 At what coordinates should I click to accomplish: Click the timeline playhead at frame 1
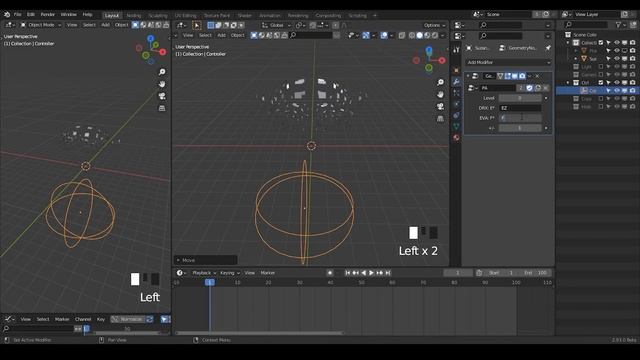pyautogui.click(x=210, y=282)
